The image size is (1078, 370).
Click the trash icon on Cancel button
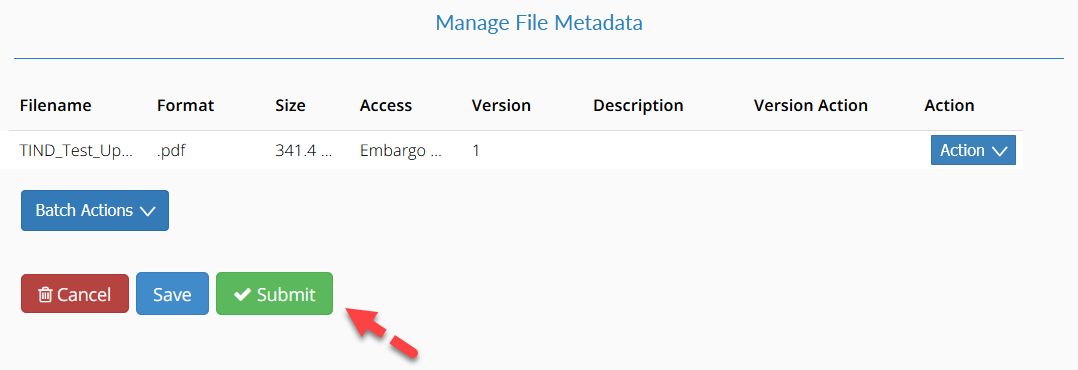click(x=45, y=295)
